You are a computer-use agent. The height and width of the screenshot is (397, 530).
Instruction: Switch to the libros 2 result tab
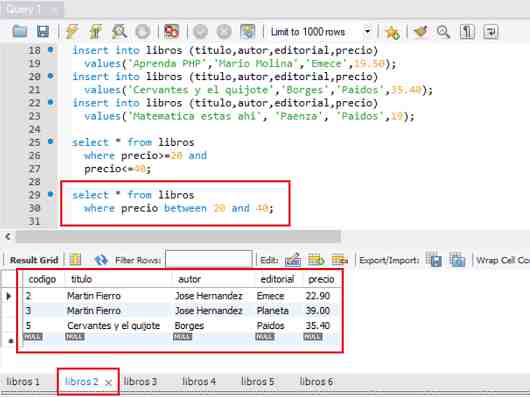(81, 382)
